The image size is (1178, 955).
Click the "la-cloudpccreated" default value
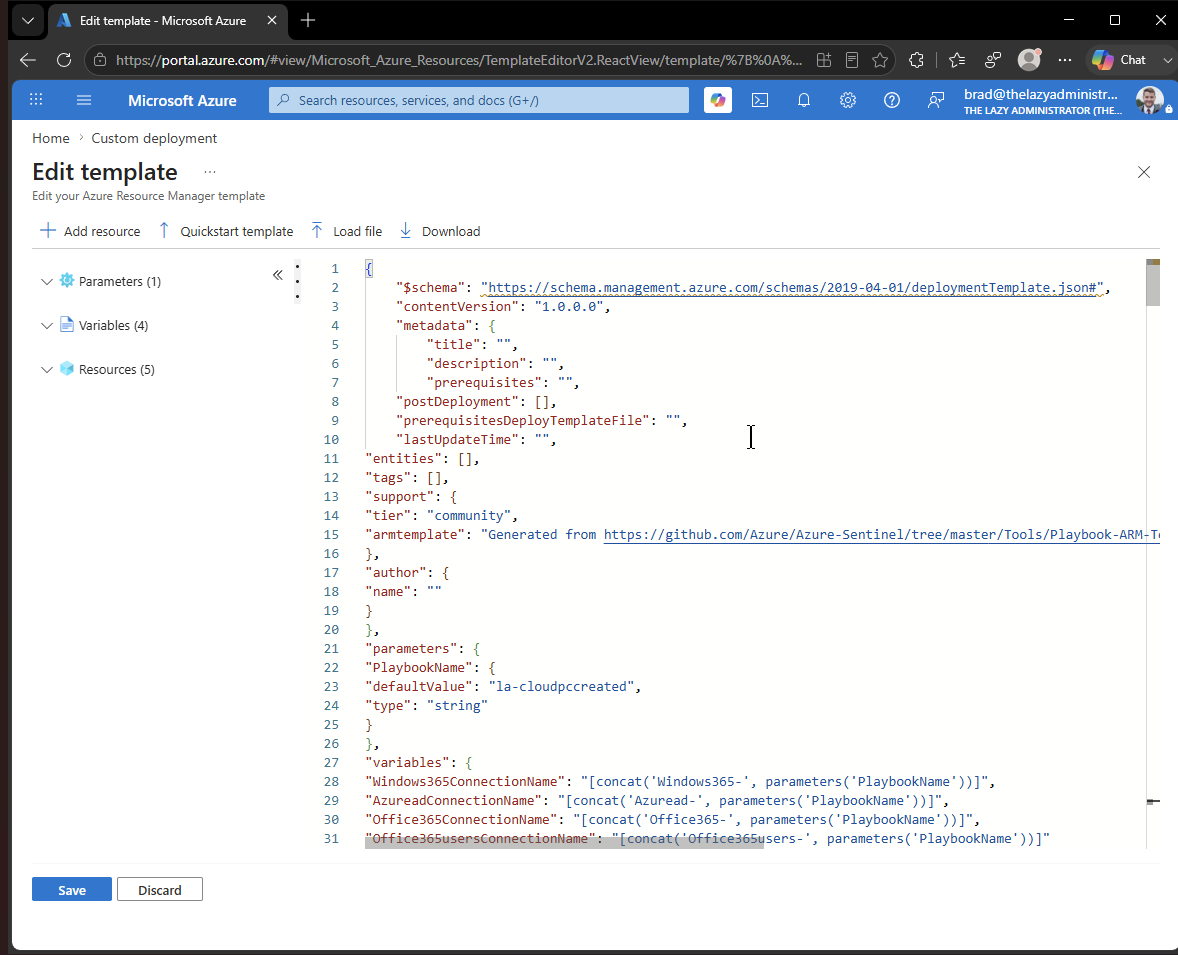(561, 686)
